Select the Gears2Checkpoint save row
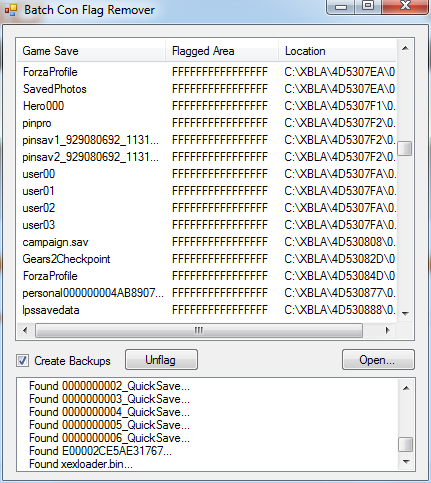The height and width of the screenshot is (483, 431). (207, 259)
